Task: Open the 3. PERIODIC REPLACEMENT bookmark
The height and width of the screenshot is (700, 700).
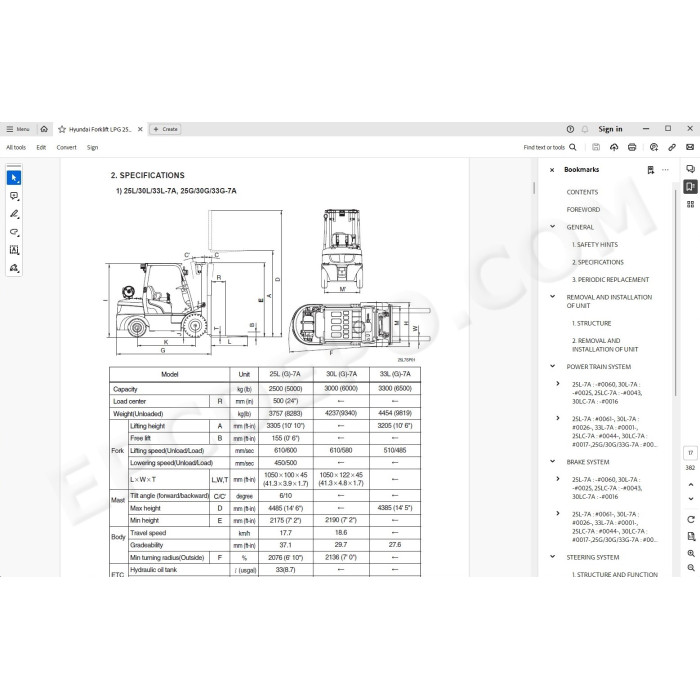Action: [x=610, y=279]
